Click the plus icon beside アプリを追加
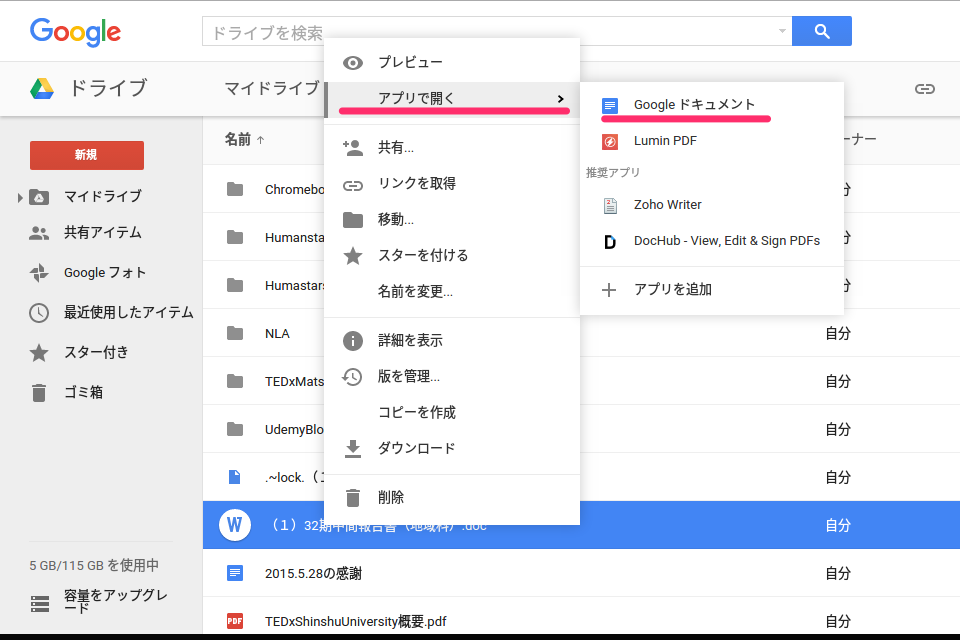 click(x=609, y=290)
